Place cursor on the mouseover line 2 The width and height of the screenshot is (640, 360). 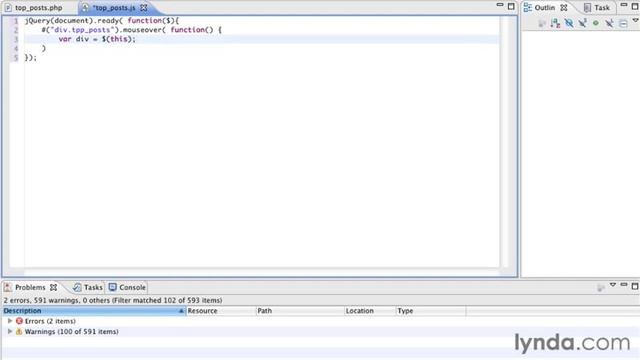(131, 30)
